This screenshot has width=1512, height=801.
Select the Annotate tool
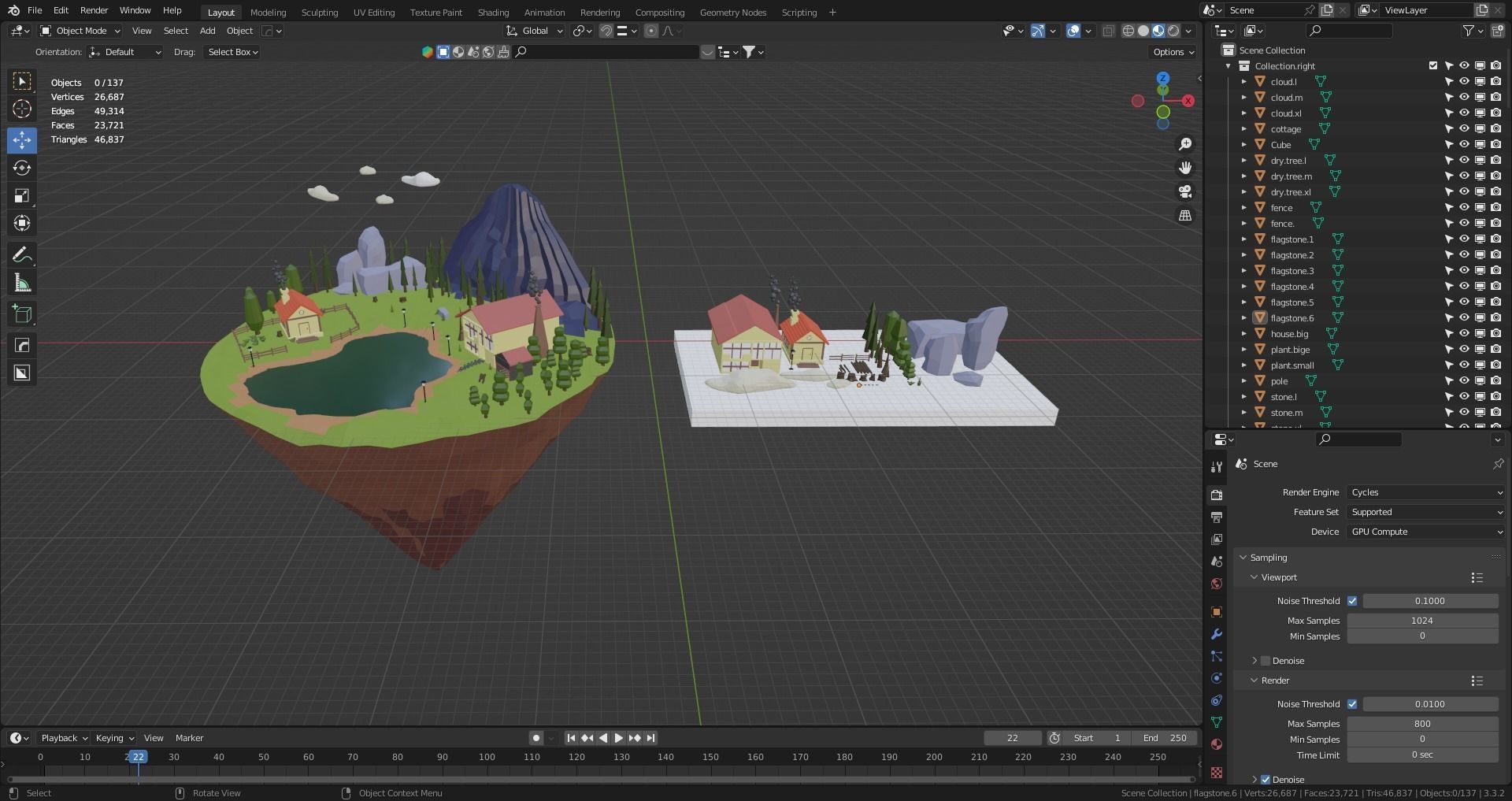pos(22,255)
